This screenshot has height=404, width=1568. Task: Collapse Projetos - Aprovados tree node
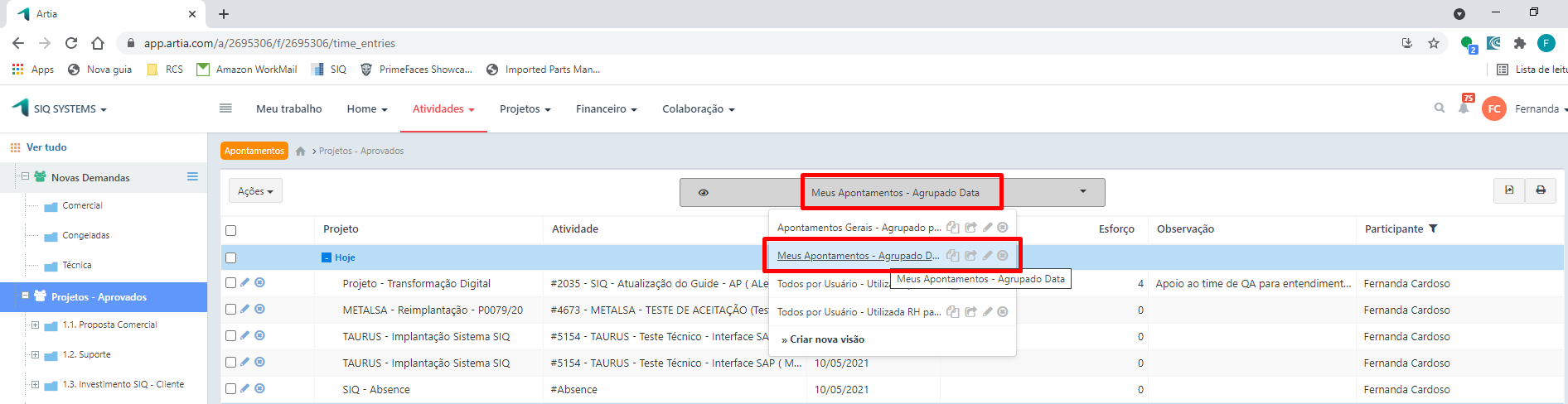pyautogui.click(x=25, y=296)
